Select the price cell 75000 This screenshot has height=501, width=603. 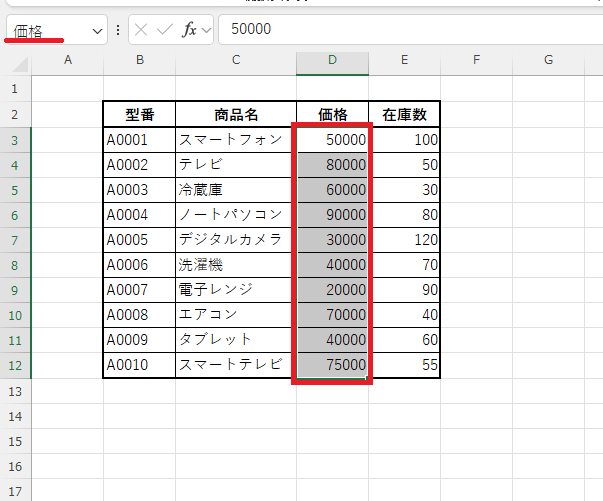332,365
